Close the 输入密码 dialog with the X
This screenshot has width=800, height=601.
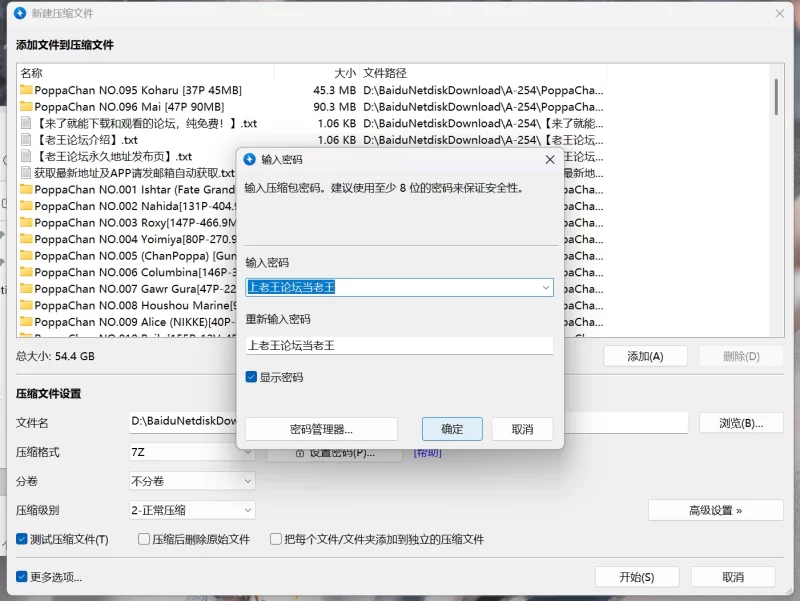(549, 159)
